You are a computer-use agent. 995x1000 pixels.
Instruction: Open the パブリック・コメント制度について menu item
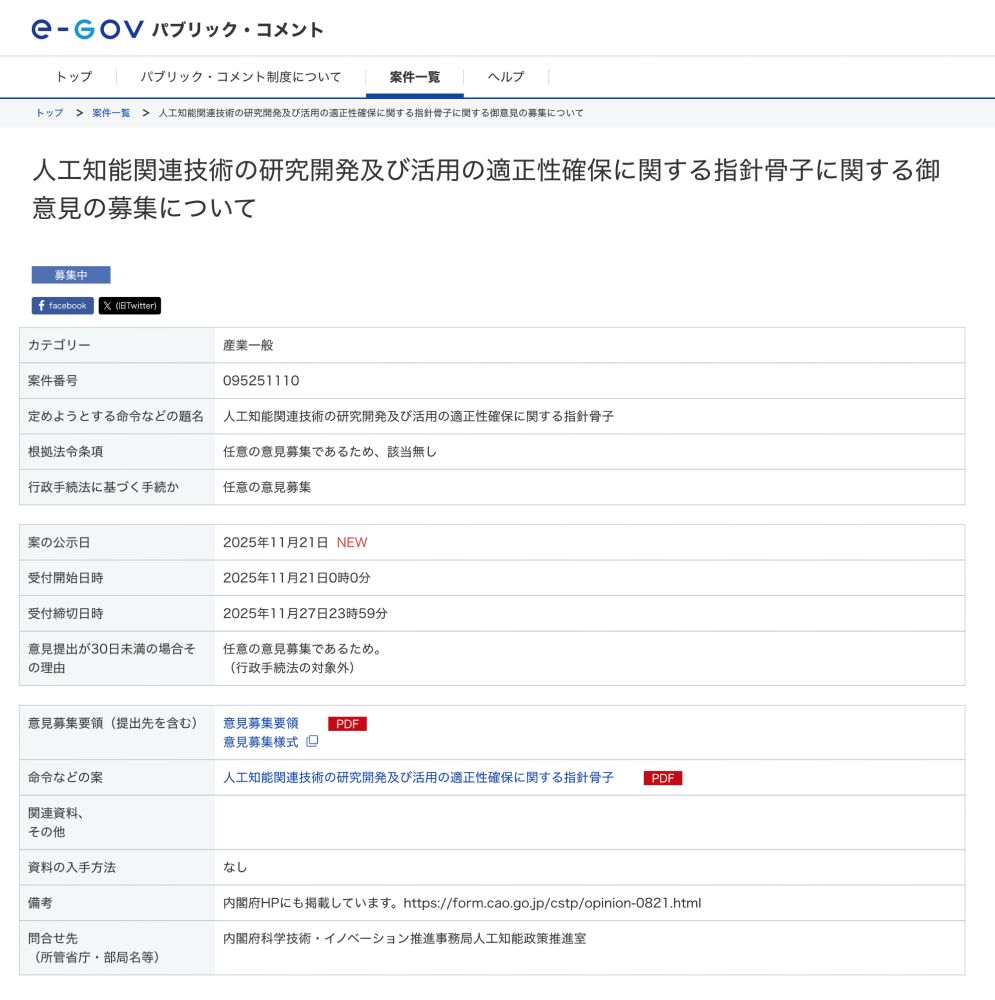(x=243, y=76)
